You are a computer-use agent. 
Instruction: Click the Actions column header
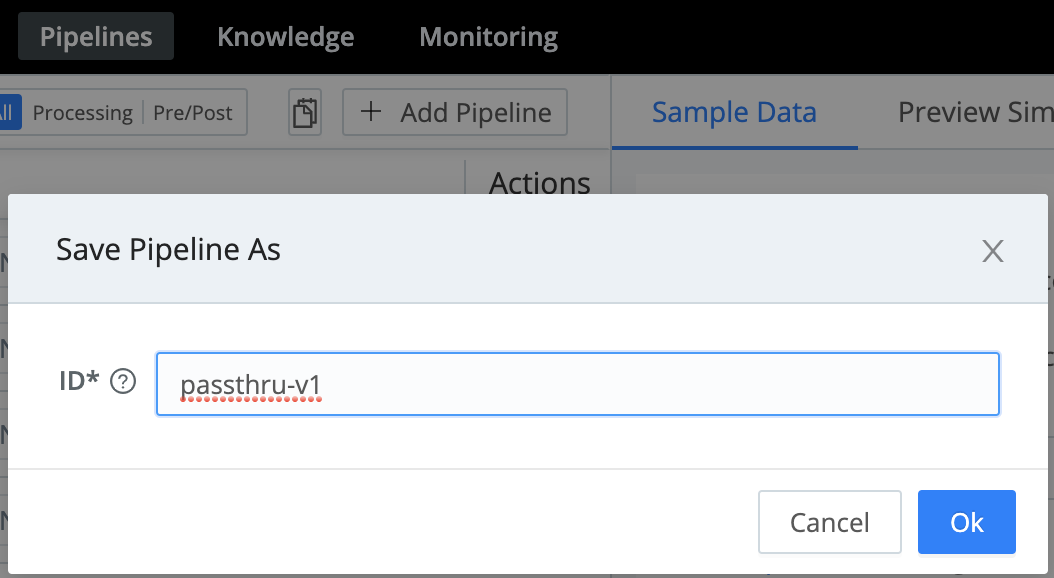pos(539,182)
